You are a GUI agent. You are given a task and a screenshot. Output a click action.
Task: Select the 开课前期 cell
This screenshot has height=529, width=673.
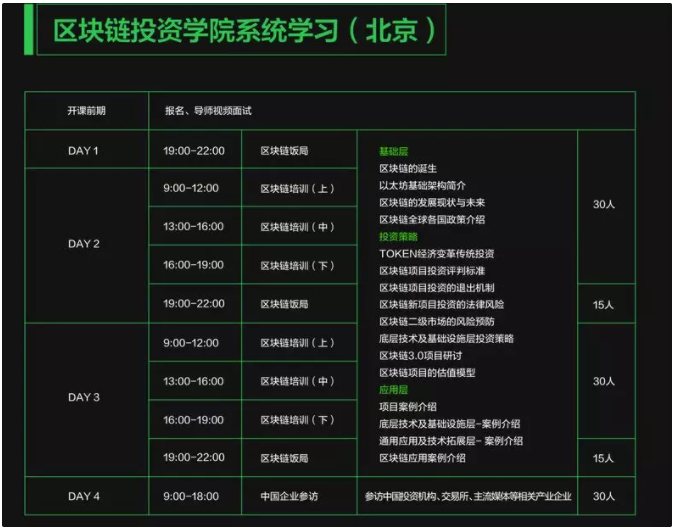(86, 111)
